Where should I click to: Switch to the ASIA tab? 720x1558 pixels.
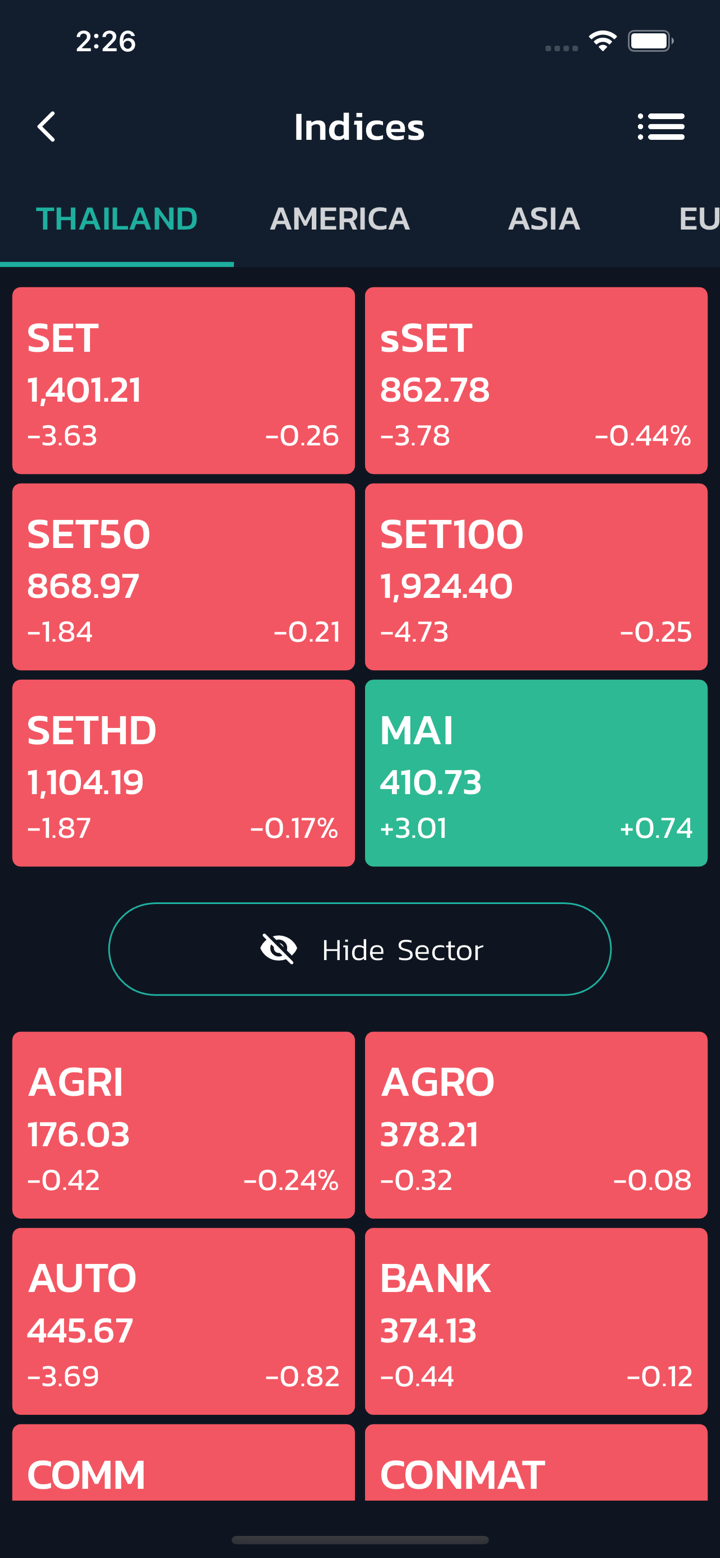(x=543, y=219)
